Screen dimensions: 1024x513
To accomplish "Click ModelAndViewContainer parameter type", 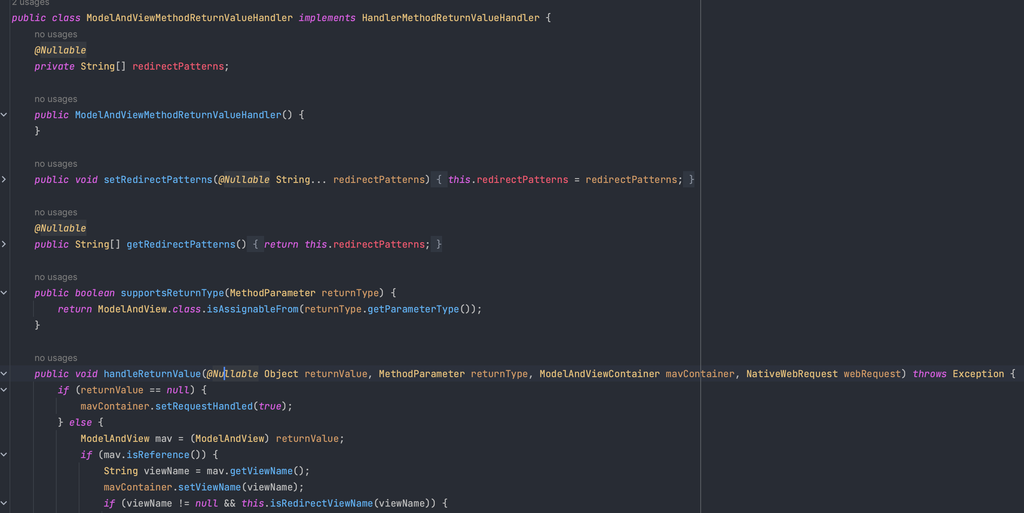I will point(600,374).
